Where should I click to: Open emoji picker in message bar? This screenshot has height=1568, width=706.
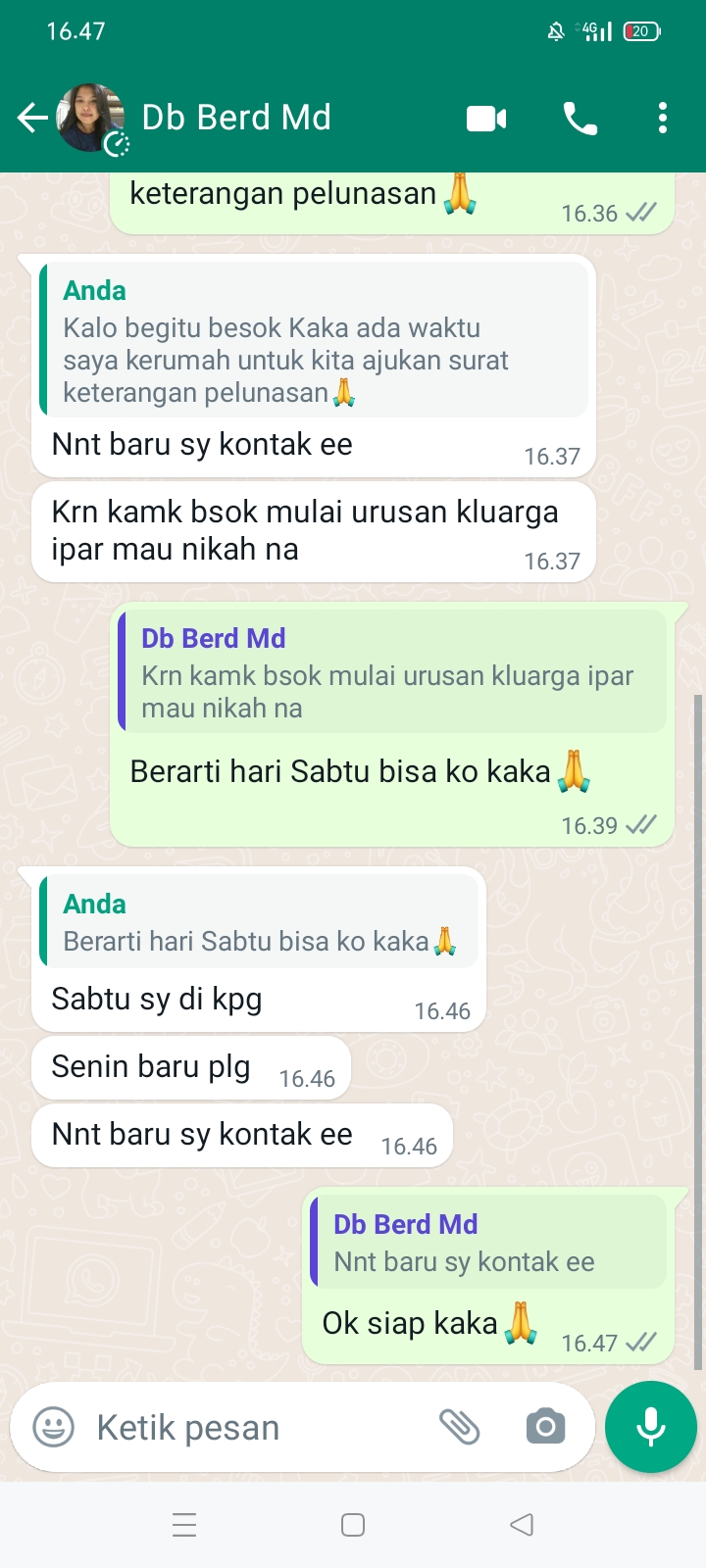coord(54,1427)
